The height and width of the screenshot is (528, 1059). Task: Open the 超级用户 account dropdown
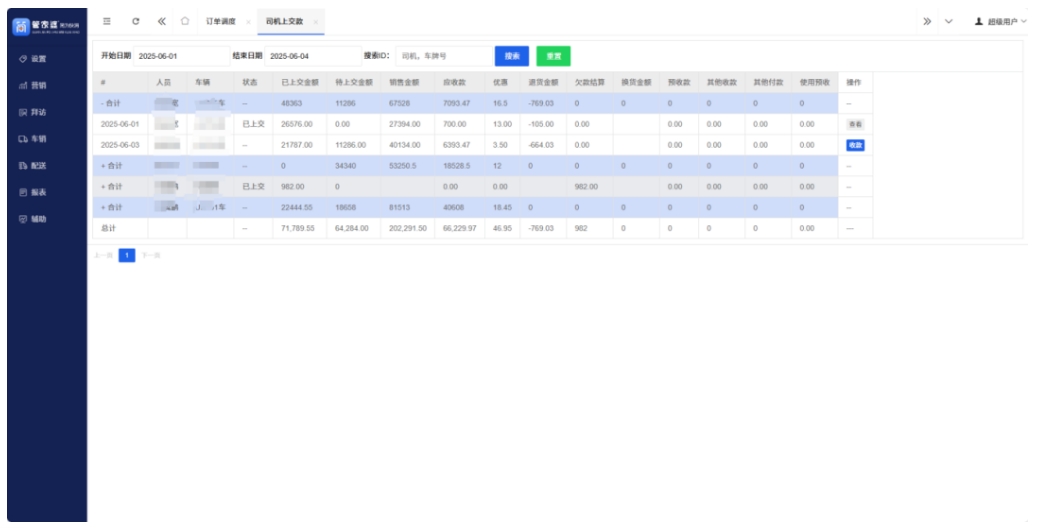(1001, 22)
